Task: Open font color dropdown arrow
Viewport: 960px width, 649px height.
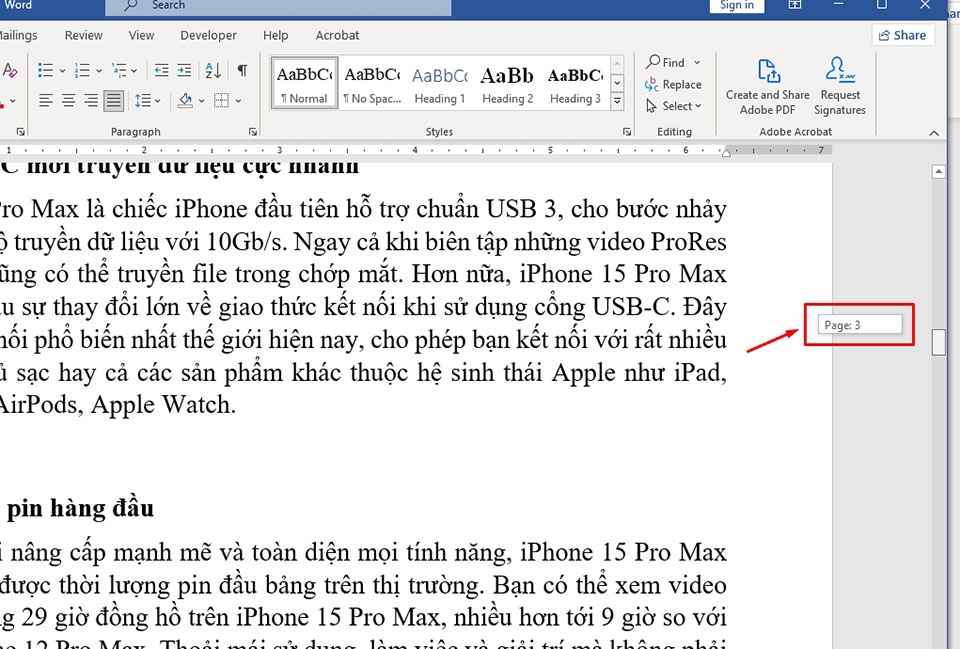Action: 13,101
